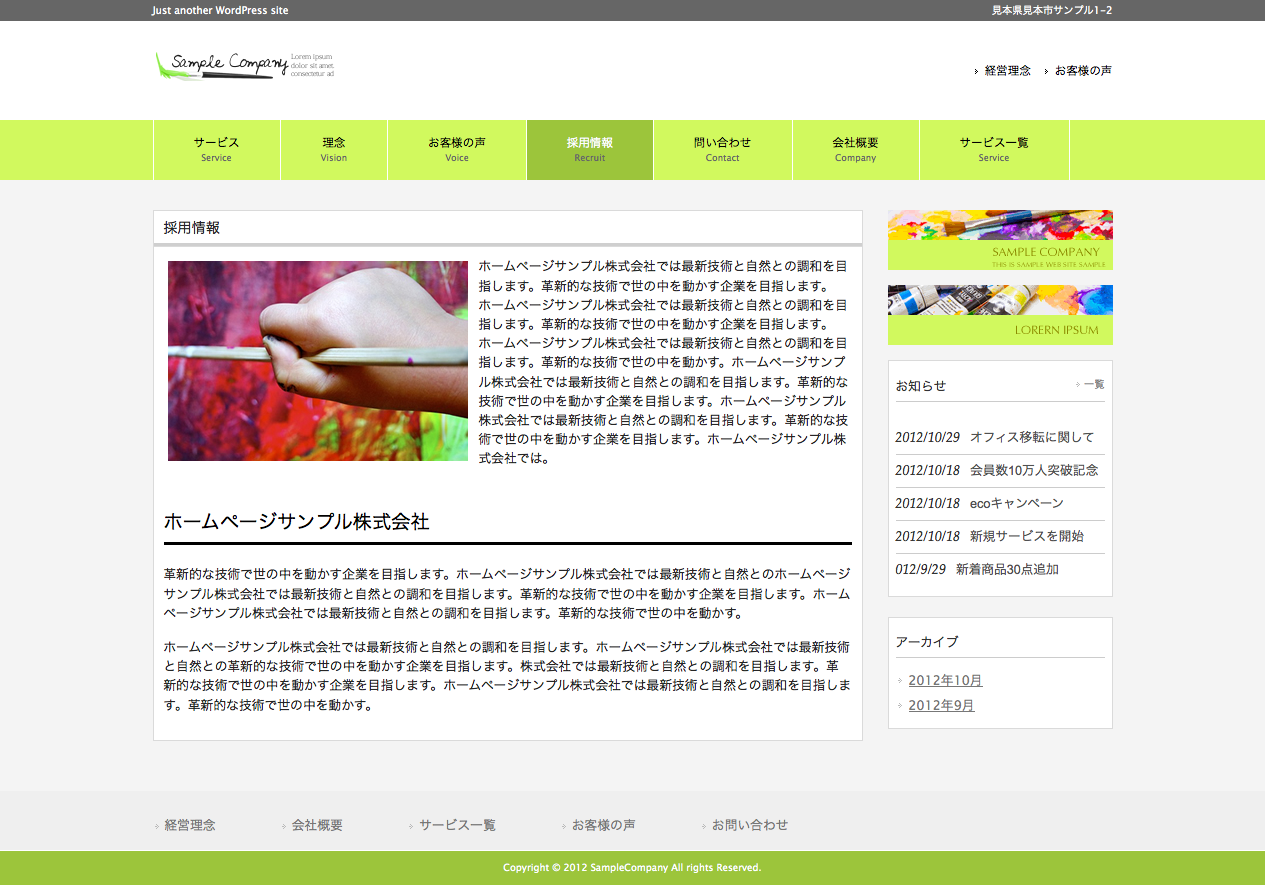Image resolution: width=1265 pixels, height=885 pixels.
Task: Open サービス一覧 Service nav item
Action: tap(994, 150)
